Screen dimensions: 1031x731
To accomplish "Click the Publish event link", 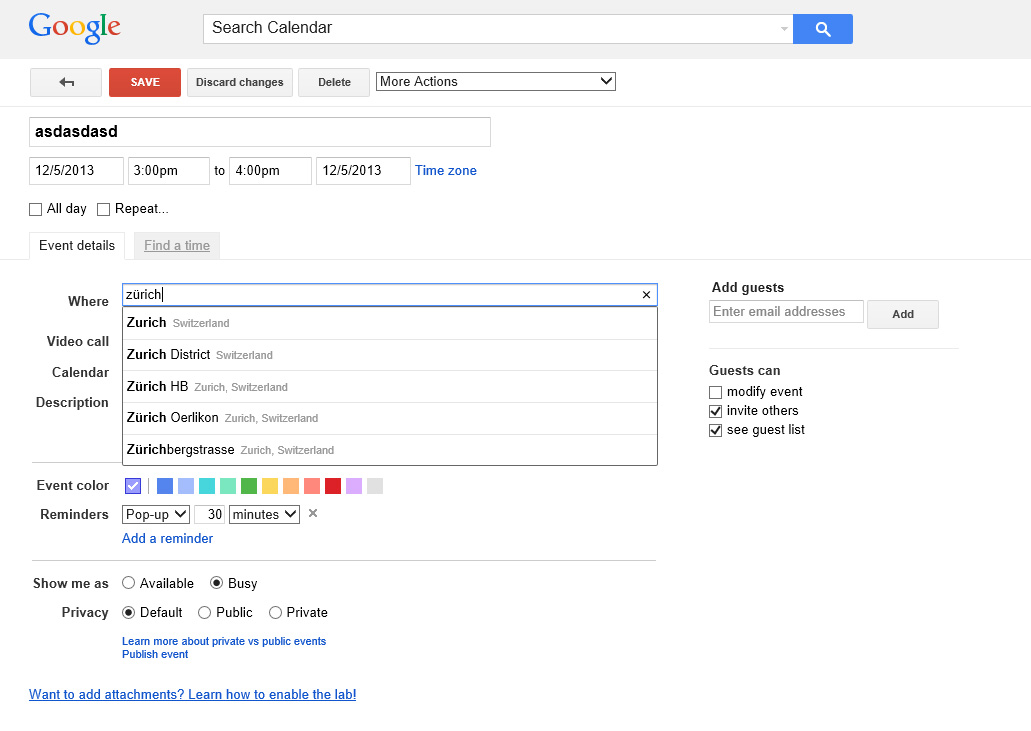I will (155, 654).
